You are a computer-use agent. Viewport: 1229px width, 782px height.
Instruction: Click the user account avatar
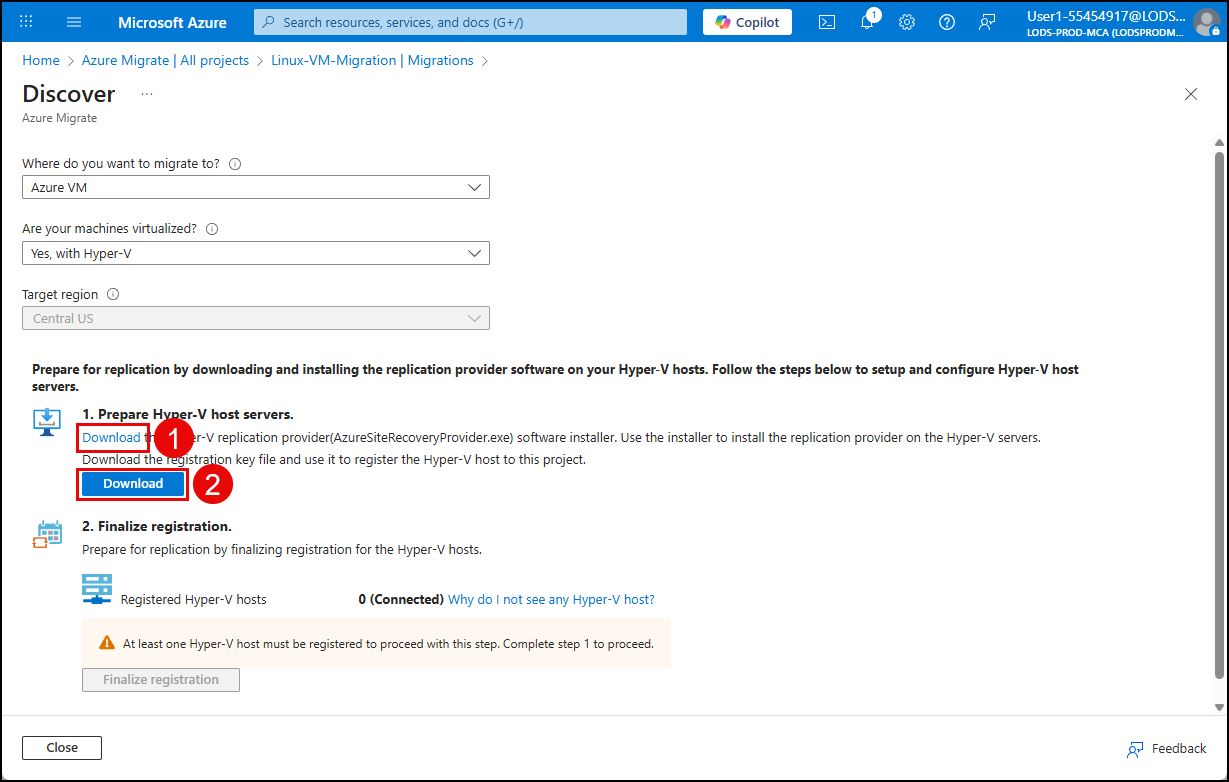1206,22
